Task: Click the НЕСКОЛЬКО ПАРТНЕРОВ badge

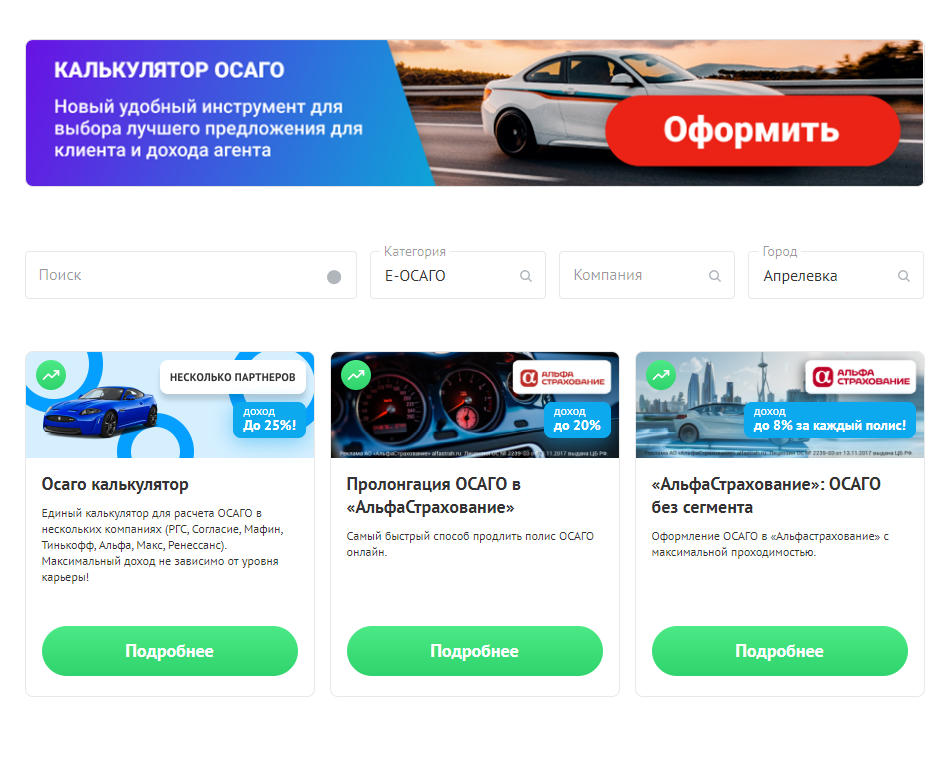Action: (232, 377)
